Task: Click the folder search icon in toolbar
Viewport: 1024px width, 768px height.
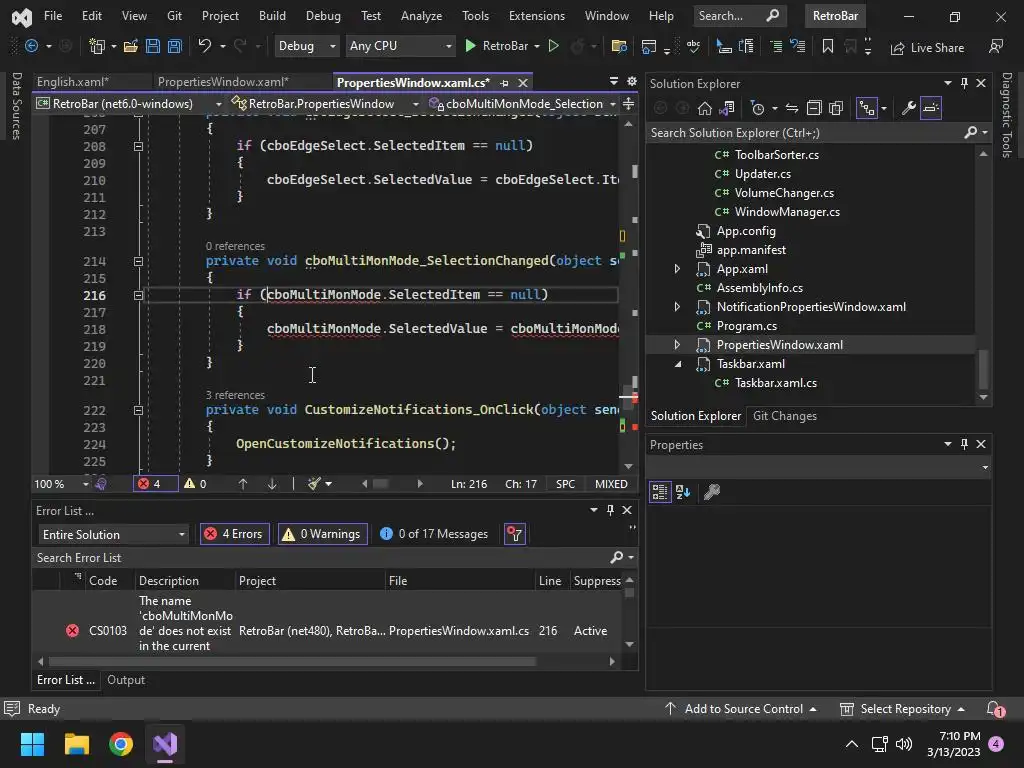Action: coord(618,46)
